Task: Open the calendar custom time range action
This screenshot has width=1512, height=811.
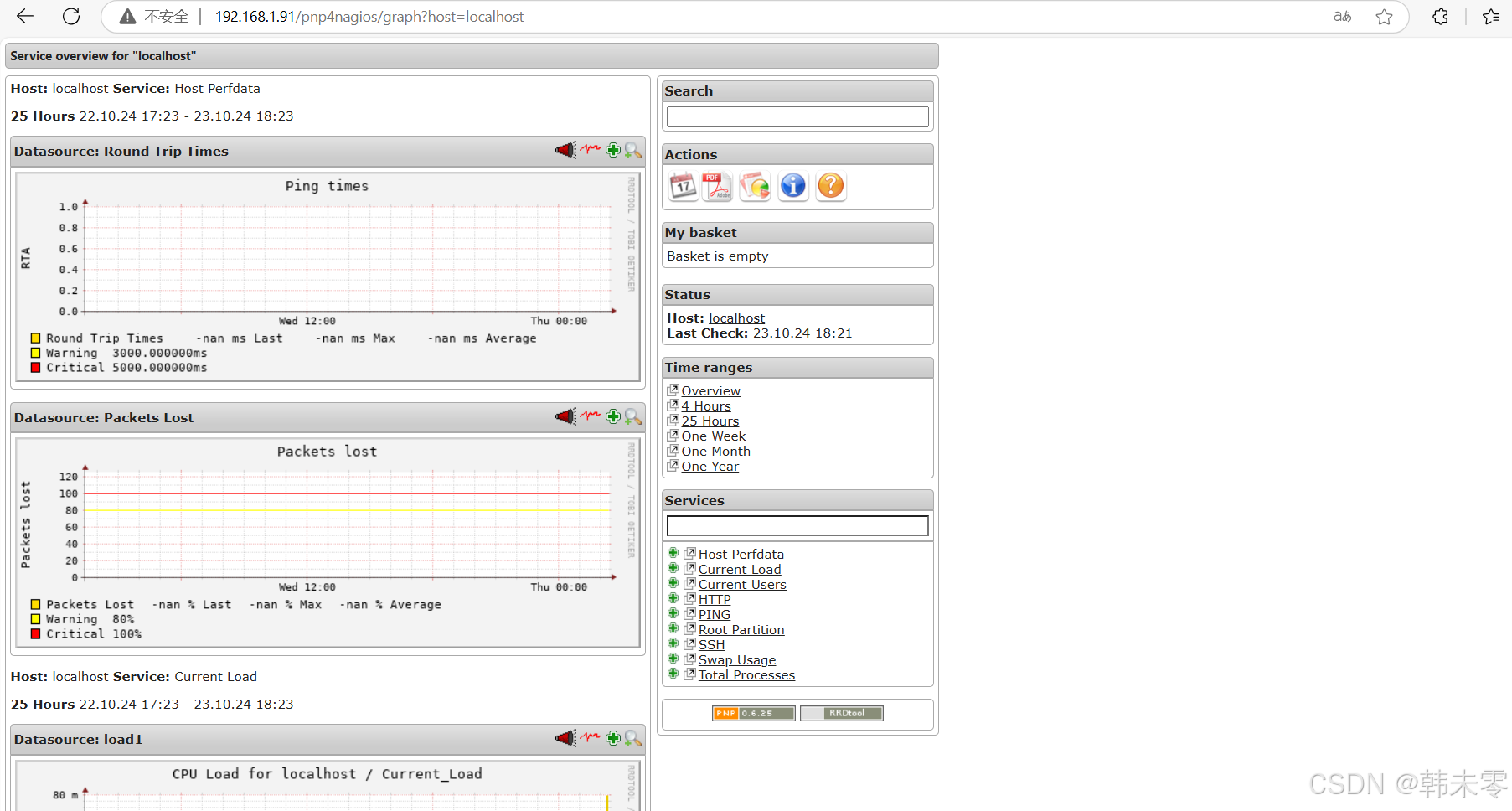Action: tap(683, 186)
